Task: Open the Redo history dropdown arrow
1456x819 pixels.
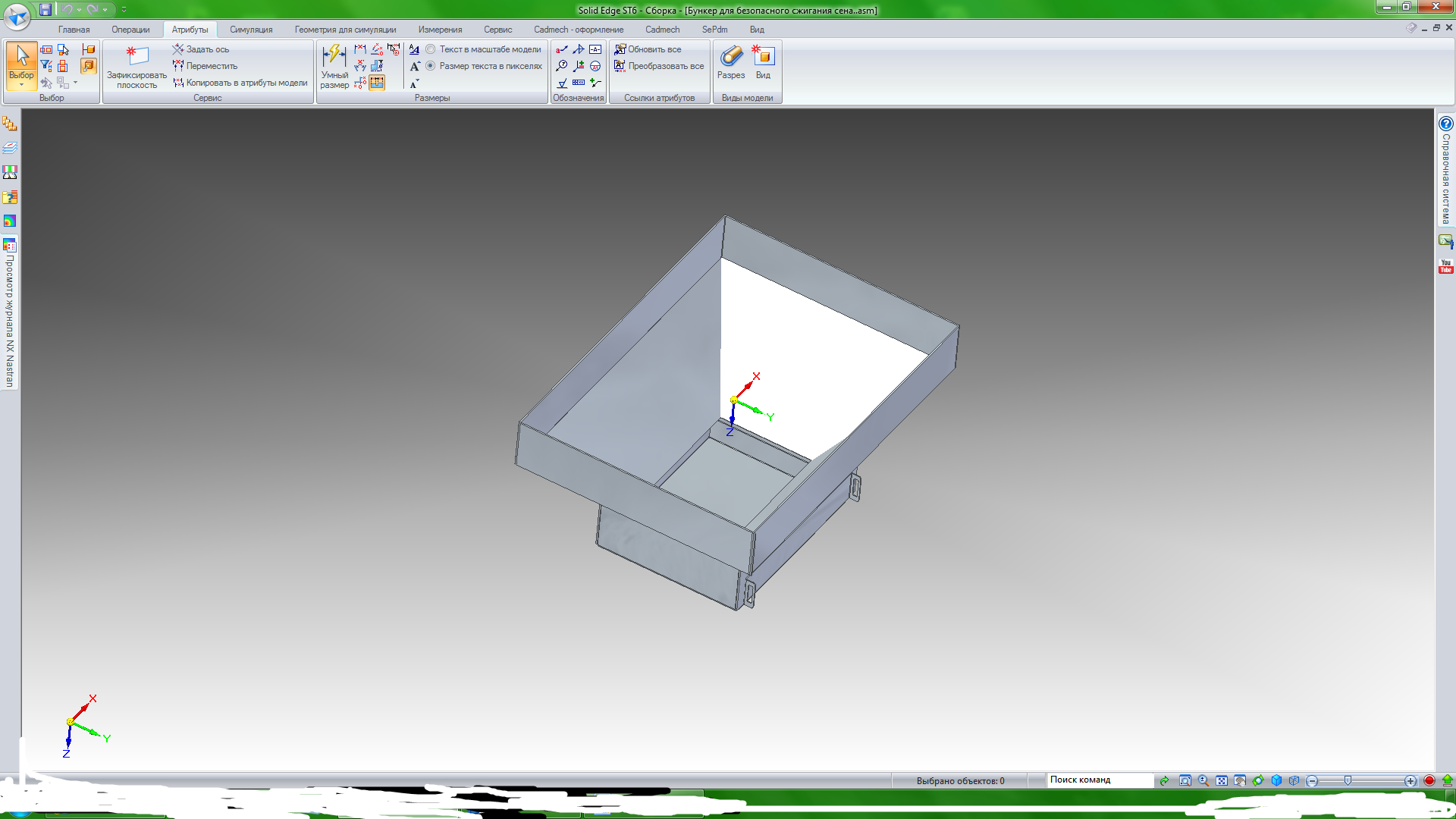Action: [105, 10]
